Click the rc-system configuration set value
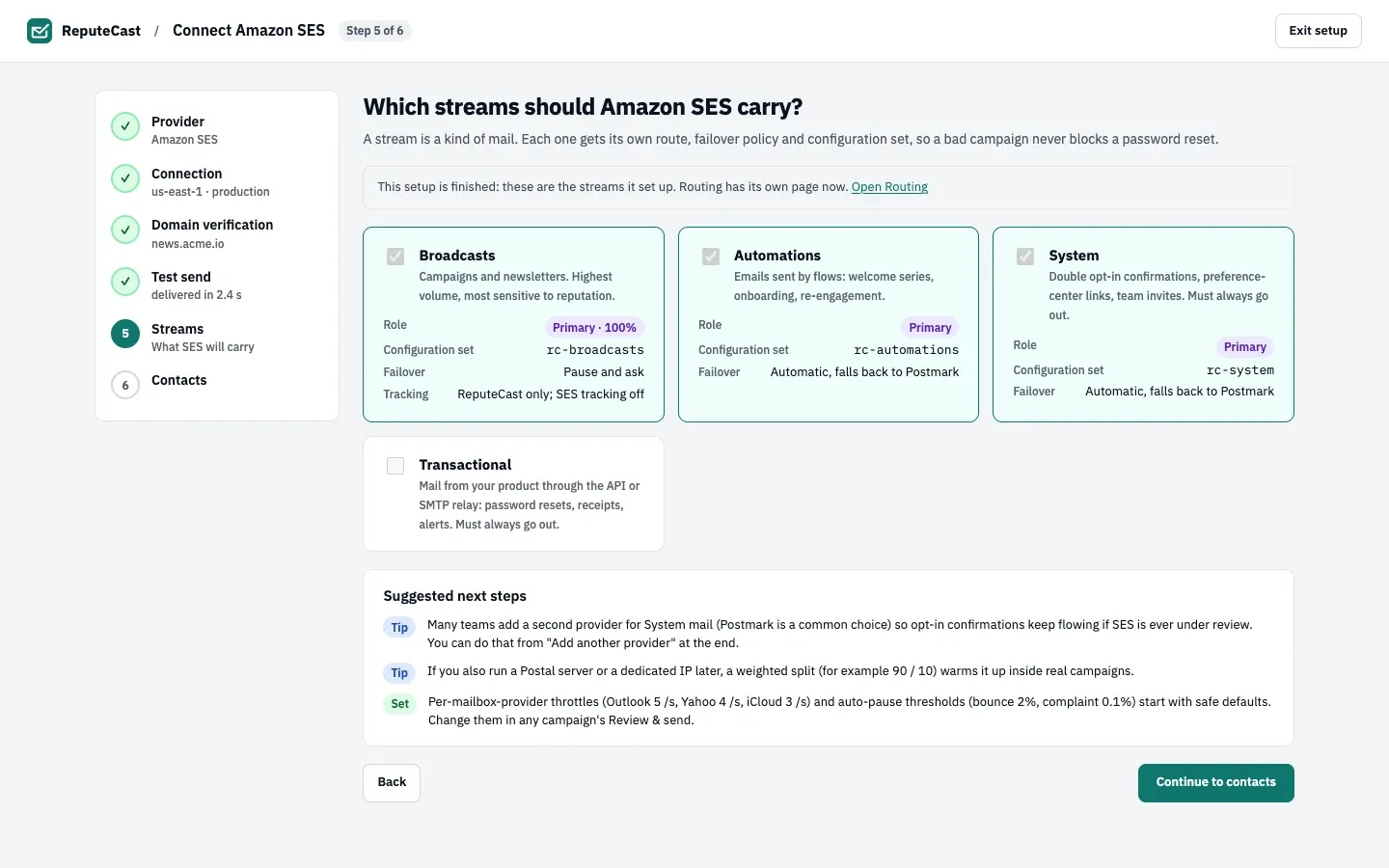Viewport: 1389px width, 868px height. pos(1240,370)
